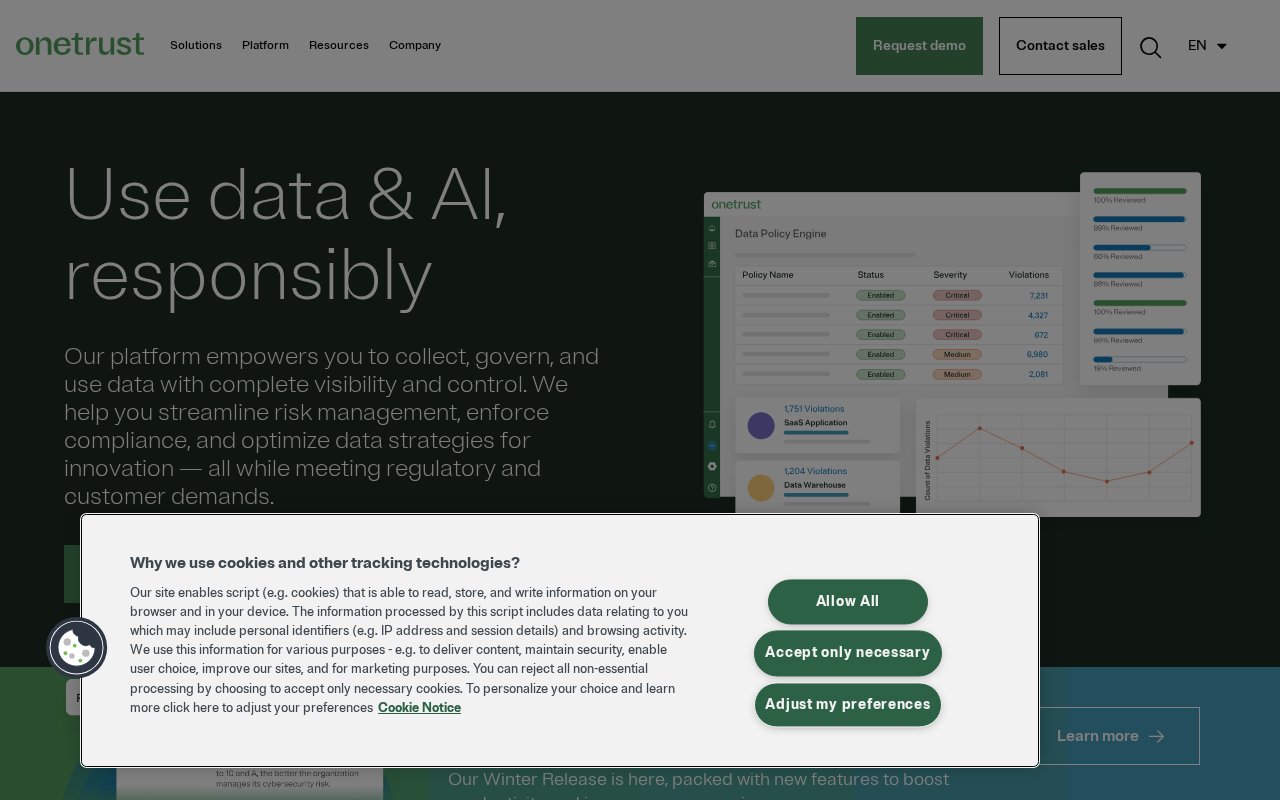The width and height of the screenshot is (1280, 800).
Task: Open the Cookie Notice link
Action: pos(419,708)
